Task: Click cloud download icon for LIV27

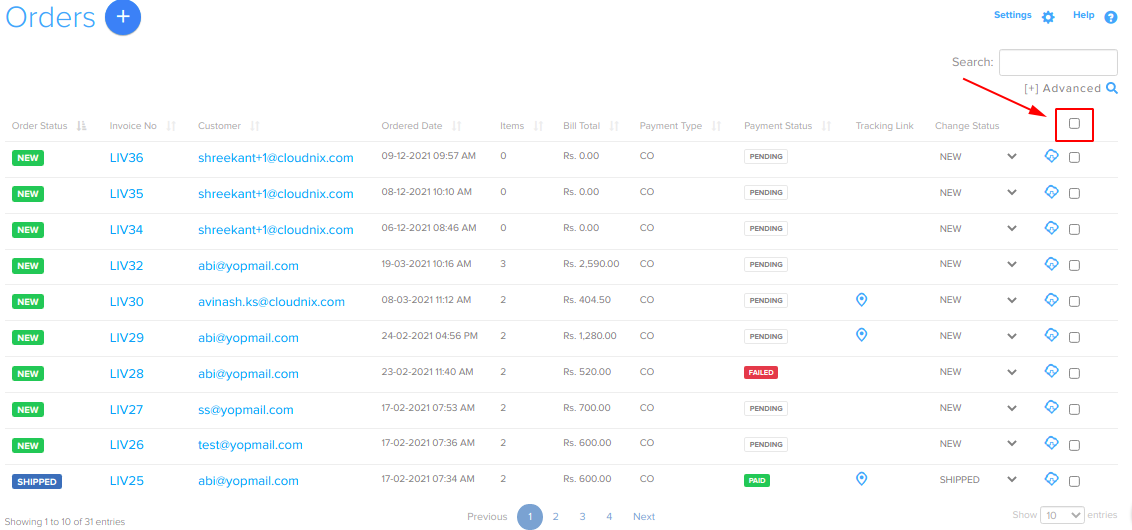Action: [x=1052, y=407]
